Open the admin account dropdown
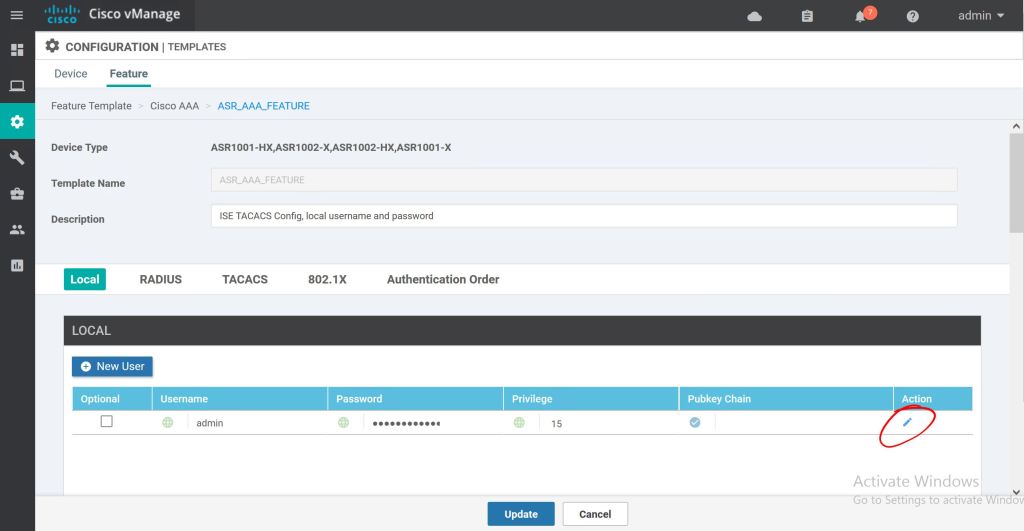 click(980, 16)
